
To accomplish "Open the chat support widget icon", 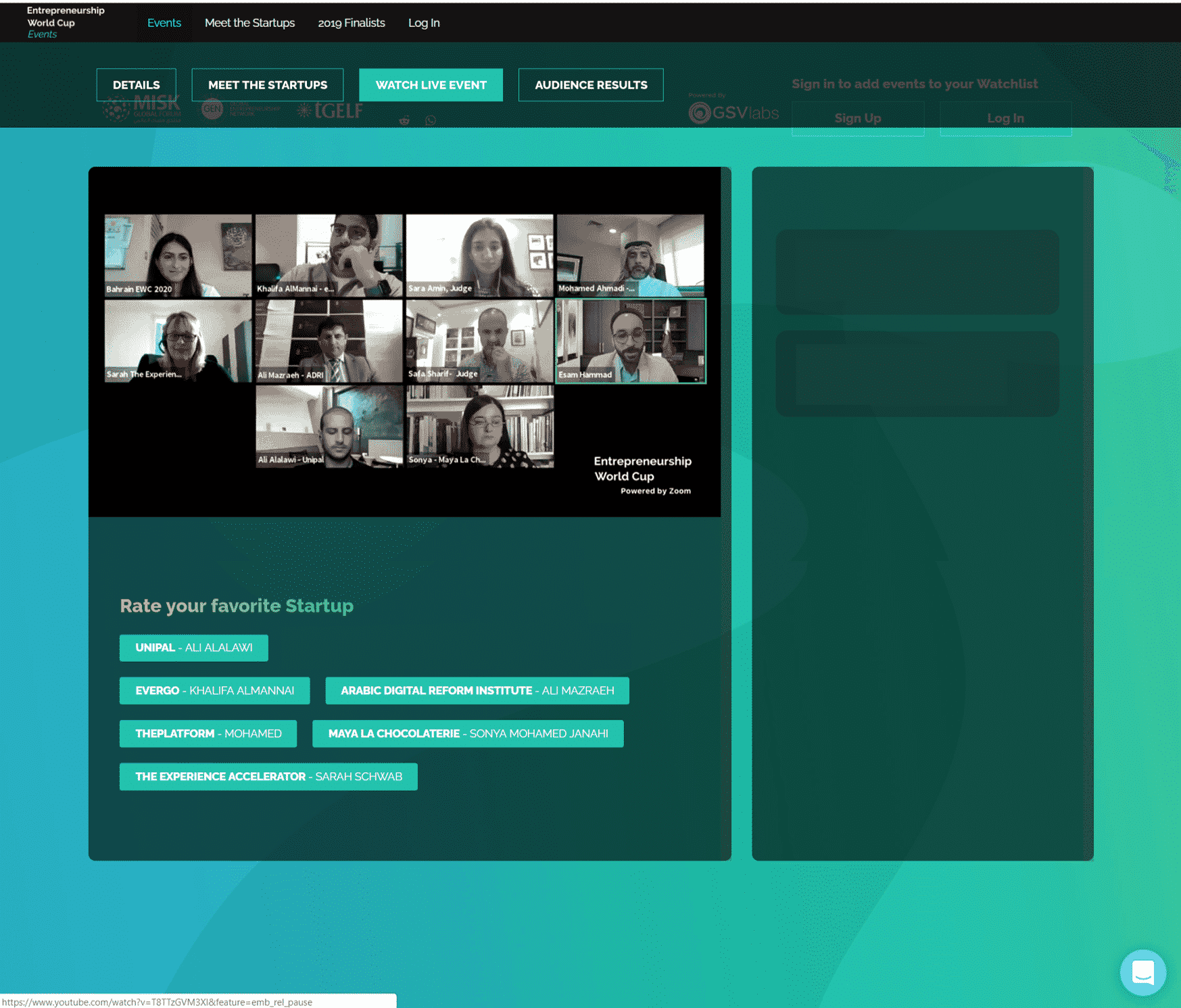I will pos(1142,972).
